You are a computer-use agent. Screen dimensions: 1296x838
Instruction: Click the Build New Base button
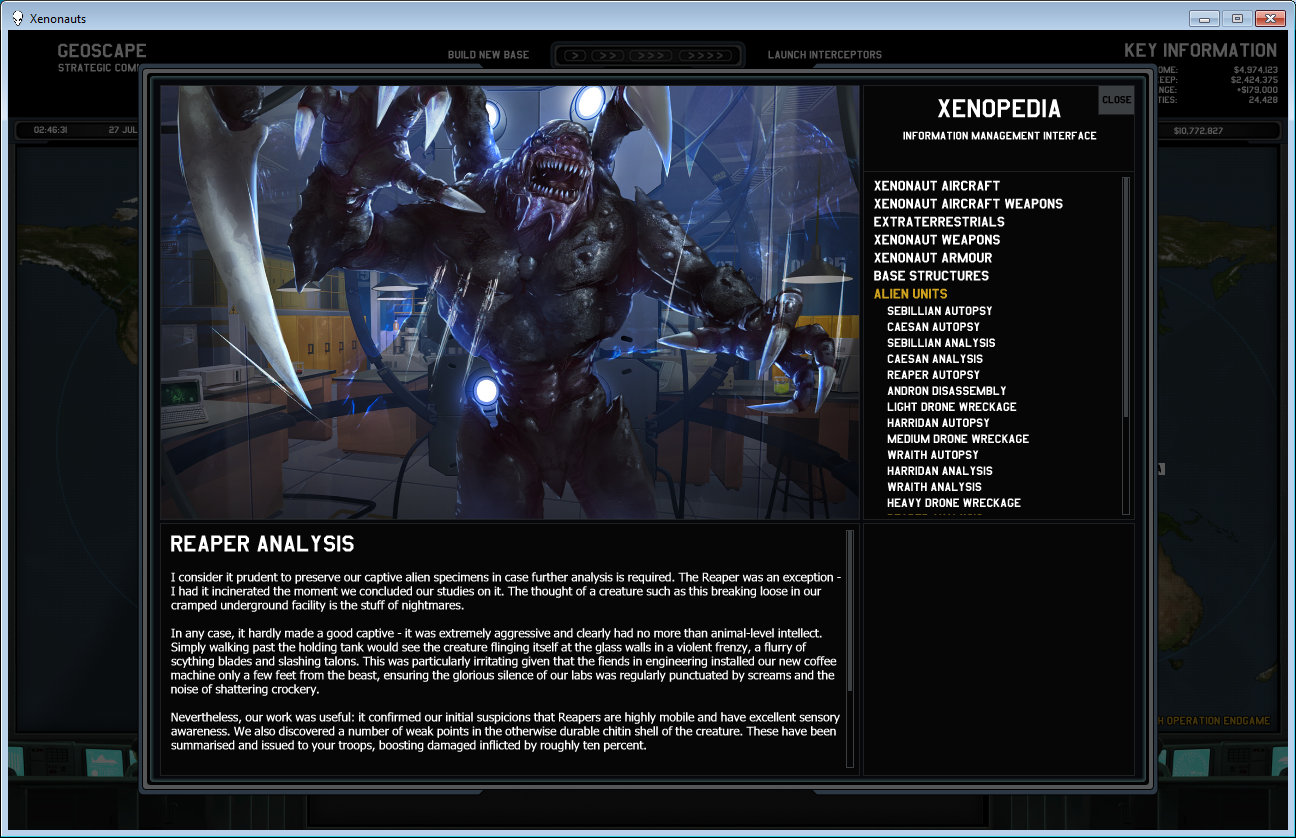point(488,55)
